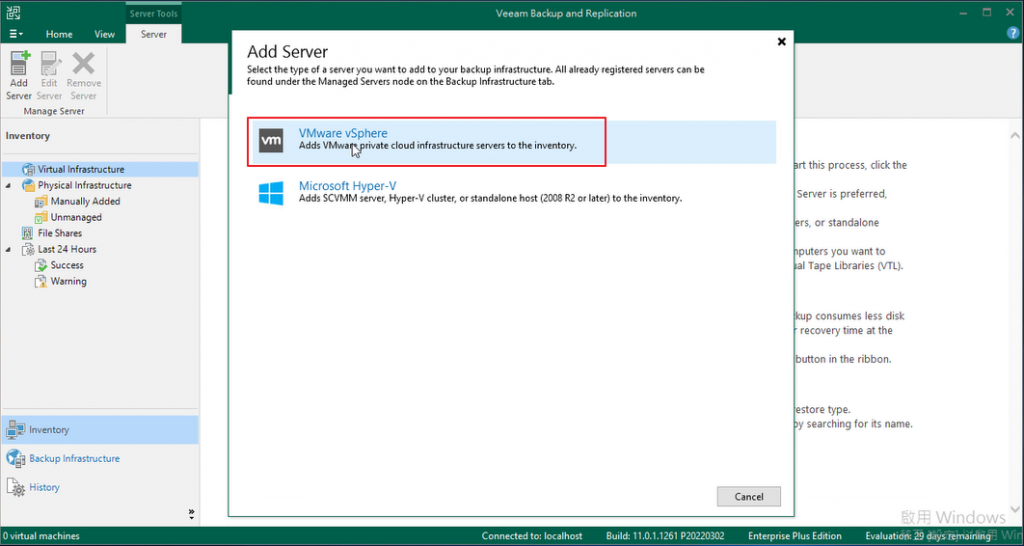Click the Inventory pane header text

pos(27,136)
